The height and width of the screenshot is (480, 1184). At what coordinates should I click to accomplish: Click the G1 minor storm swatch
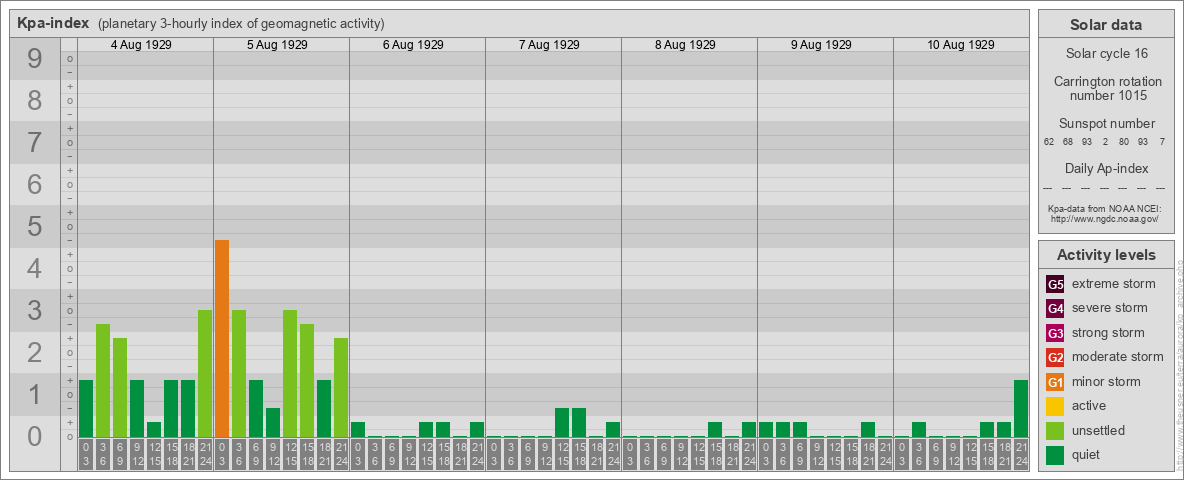coord(1055,382)
